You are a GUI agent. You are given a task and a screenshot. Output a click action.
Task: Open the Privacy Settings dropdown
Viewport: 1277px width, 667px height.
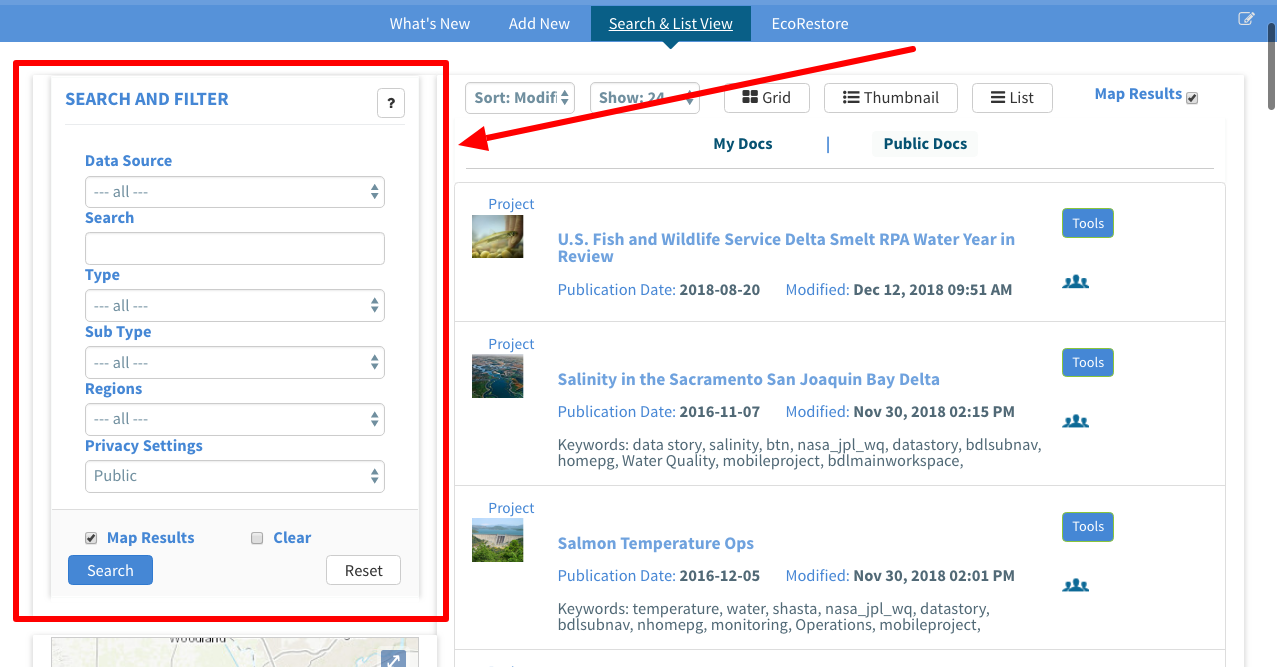point(235,476)
